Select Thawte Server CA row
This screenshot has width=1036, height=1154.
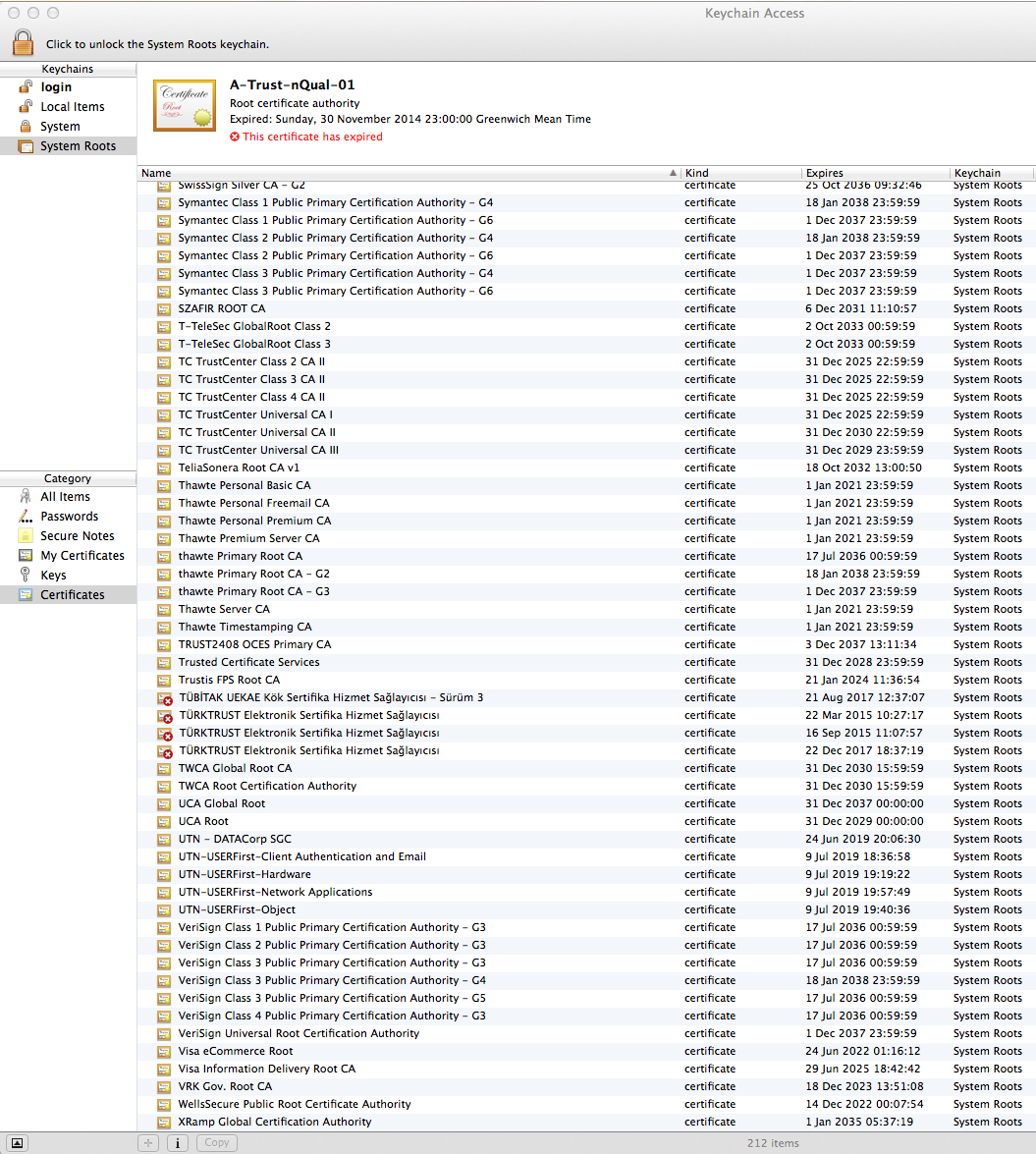coord(585,609)
